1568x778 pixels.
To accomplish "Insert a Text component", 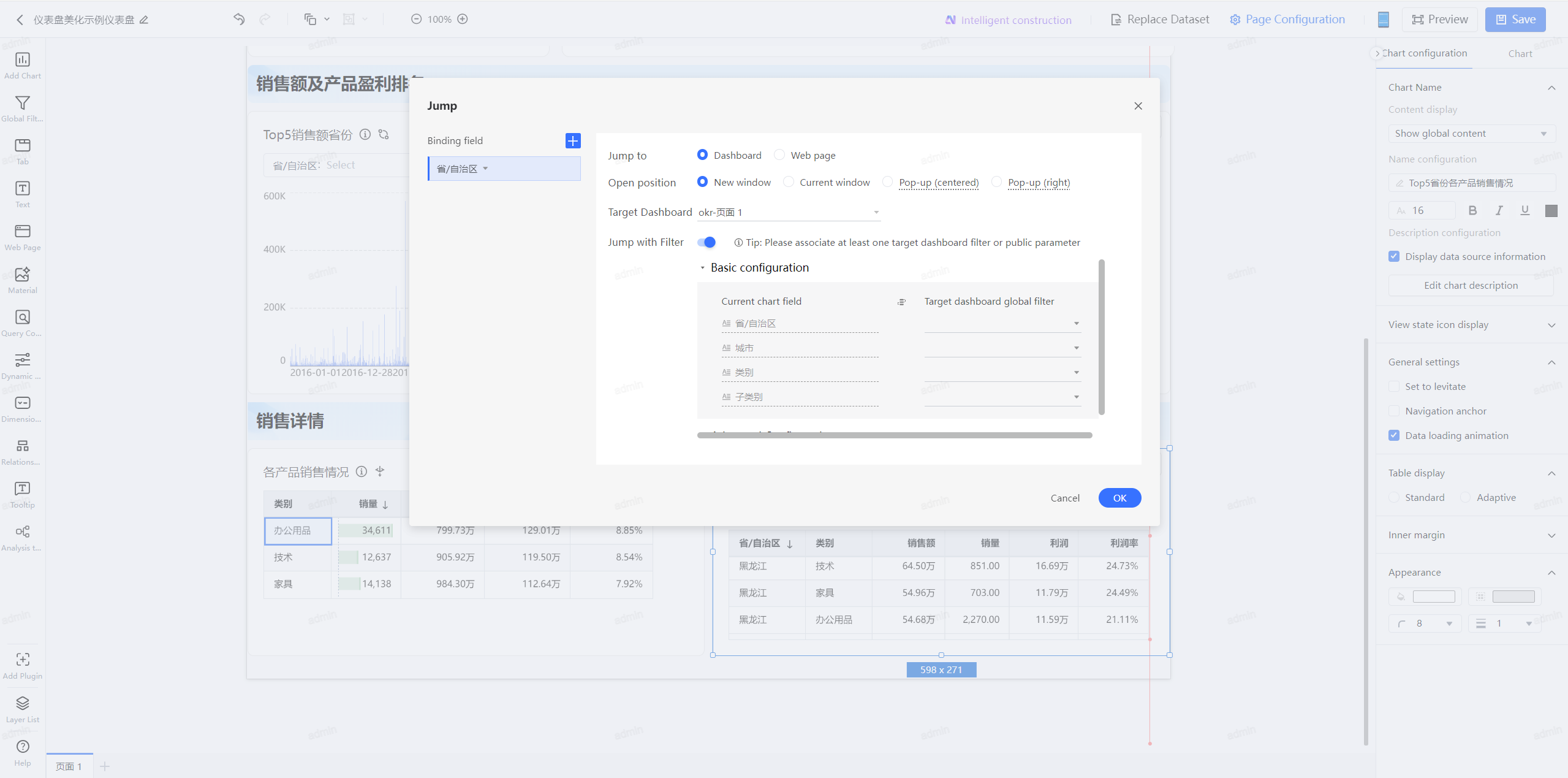I will [x=23, y=194].
